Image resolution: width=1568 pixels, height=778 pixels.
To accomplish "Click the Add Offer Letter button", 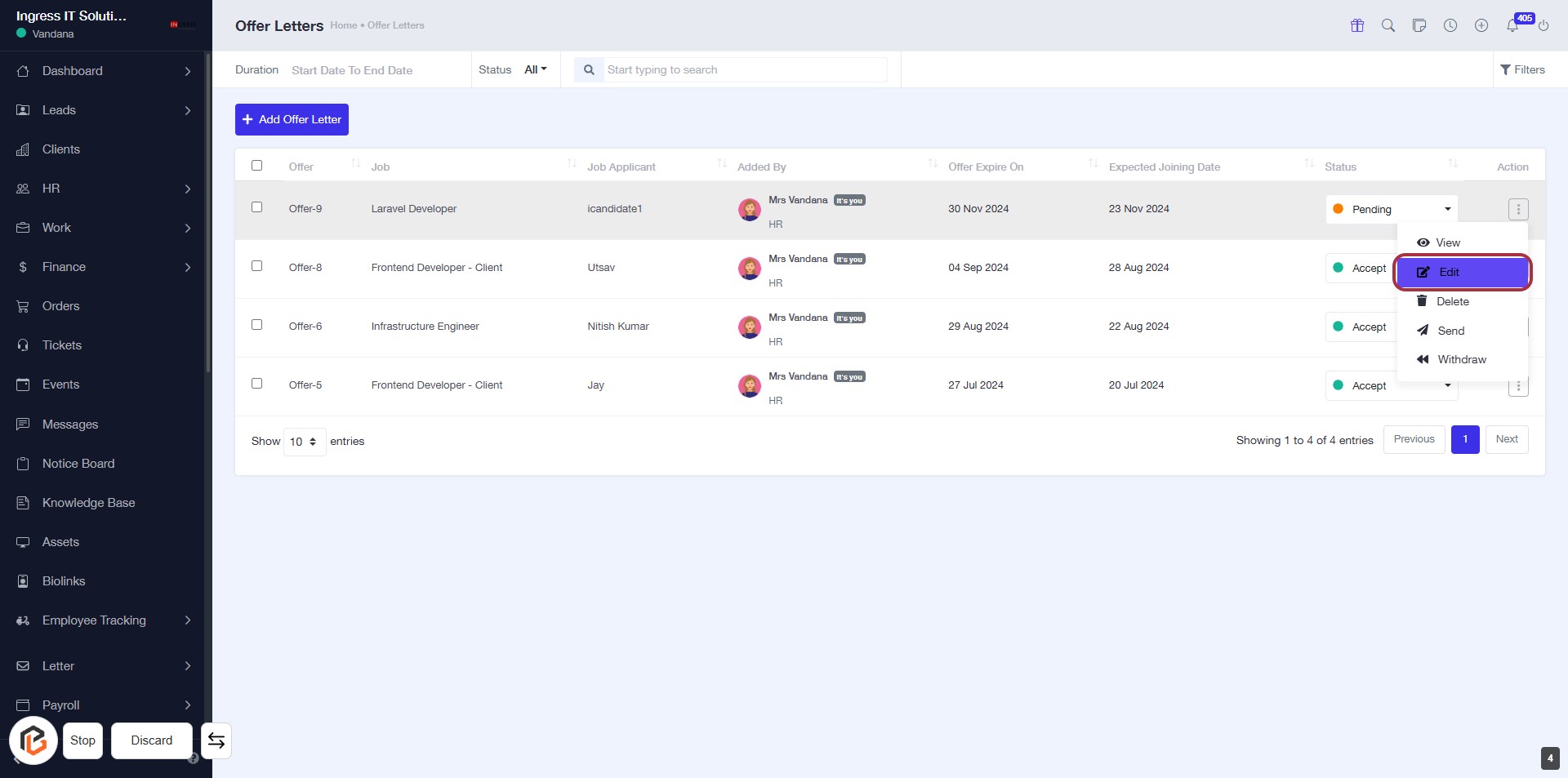I will click(x=292, y=120).
